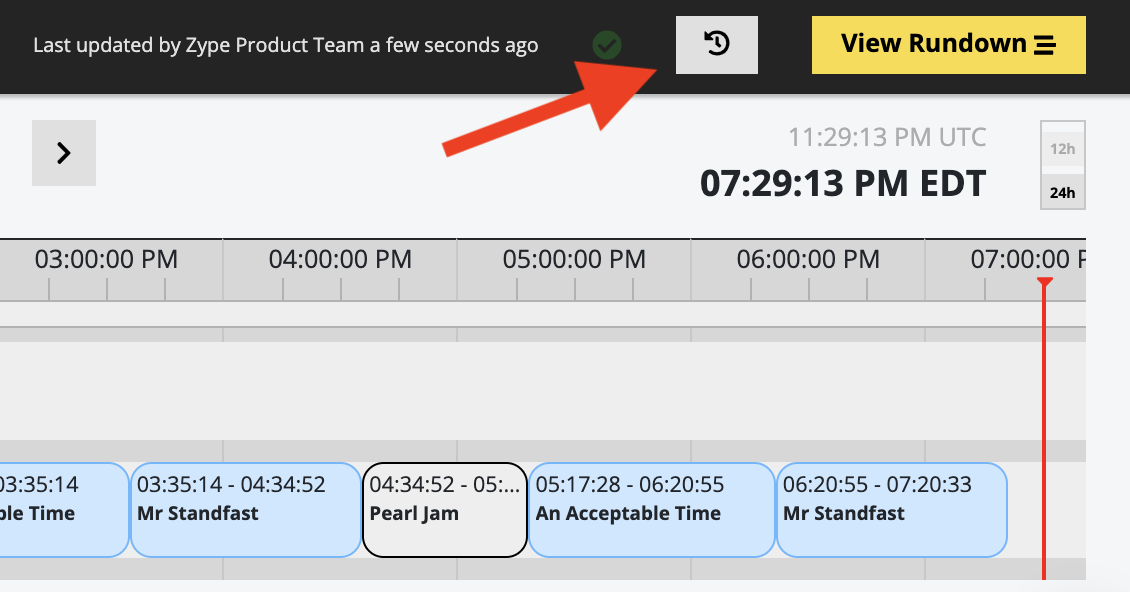Click the 07:00:00 PM ruler label

(1028, 259)
